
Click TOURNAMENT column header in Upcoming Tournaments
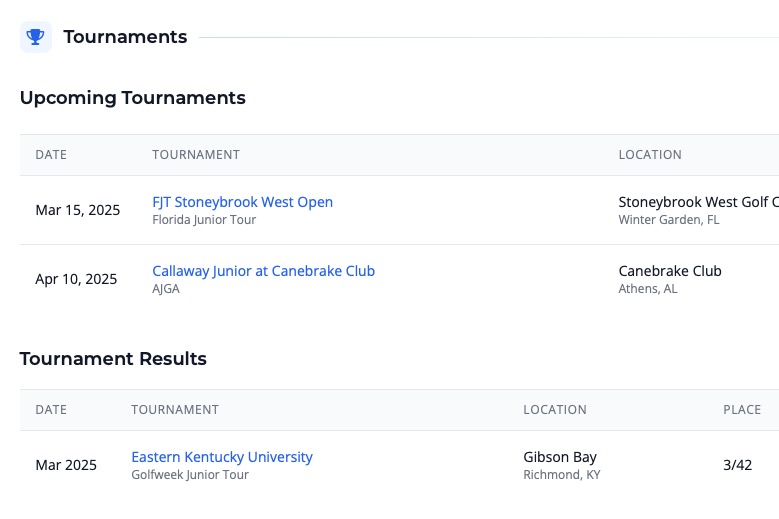196,155
